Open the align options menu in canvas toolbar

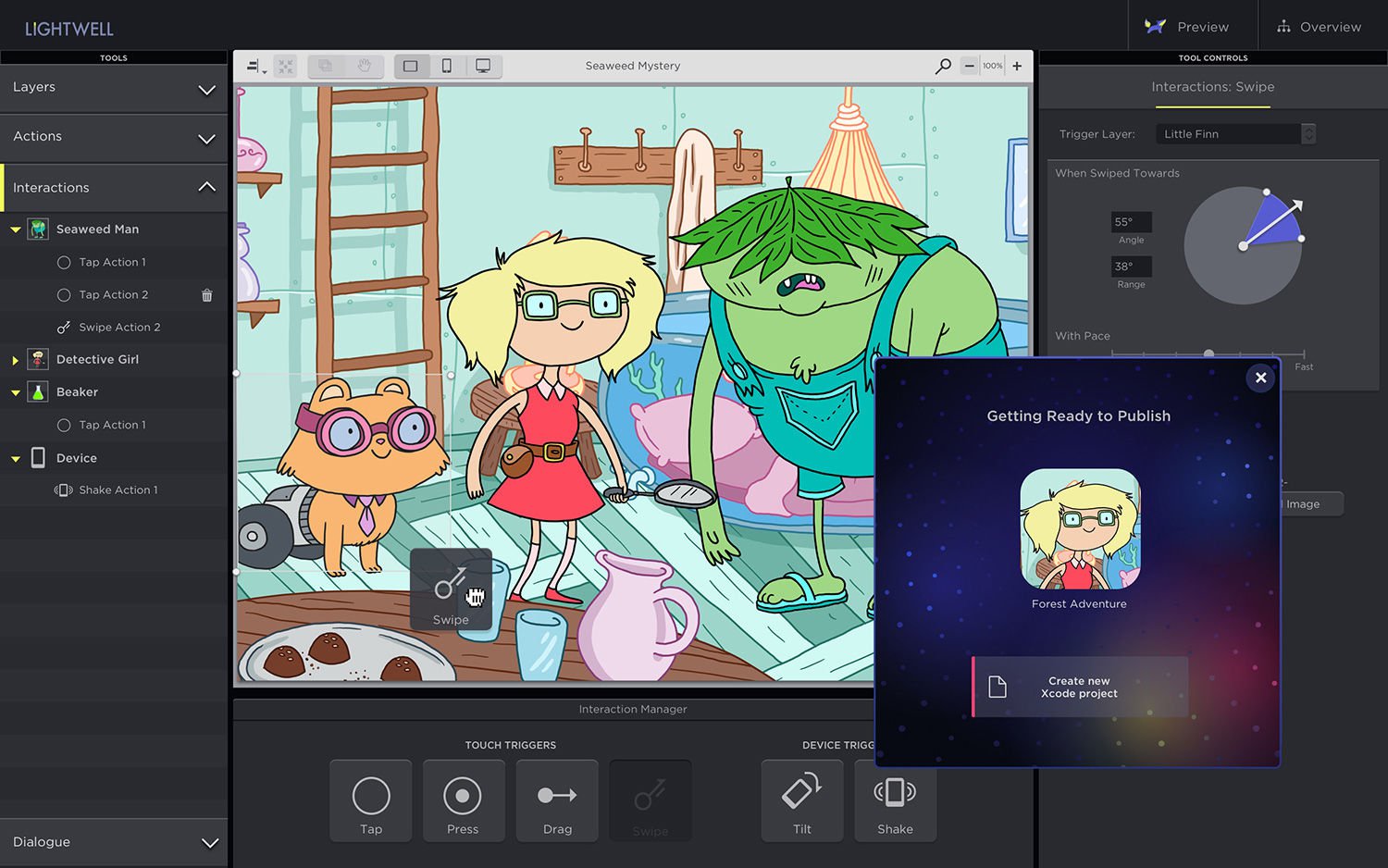click(255, 66)
